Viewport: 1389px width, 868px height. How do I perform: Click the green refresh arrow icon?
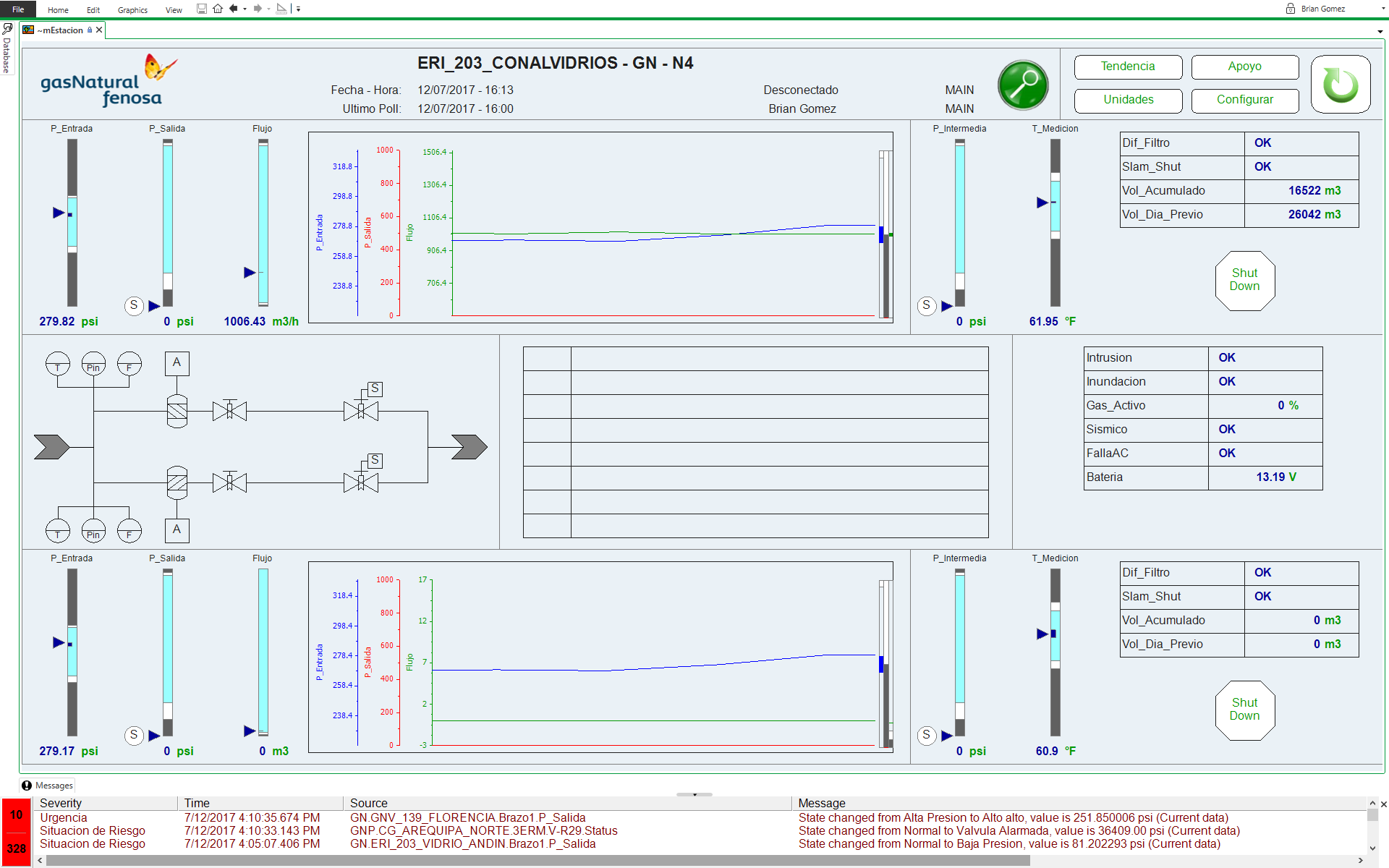pyautogui.click(x=1340, y=85)
